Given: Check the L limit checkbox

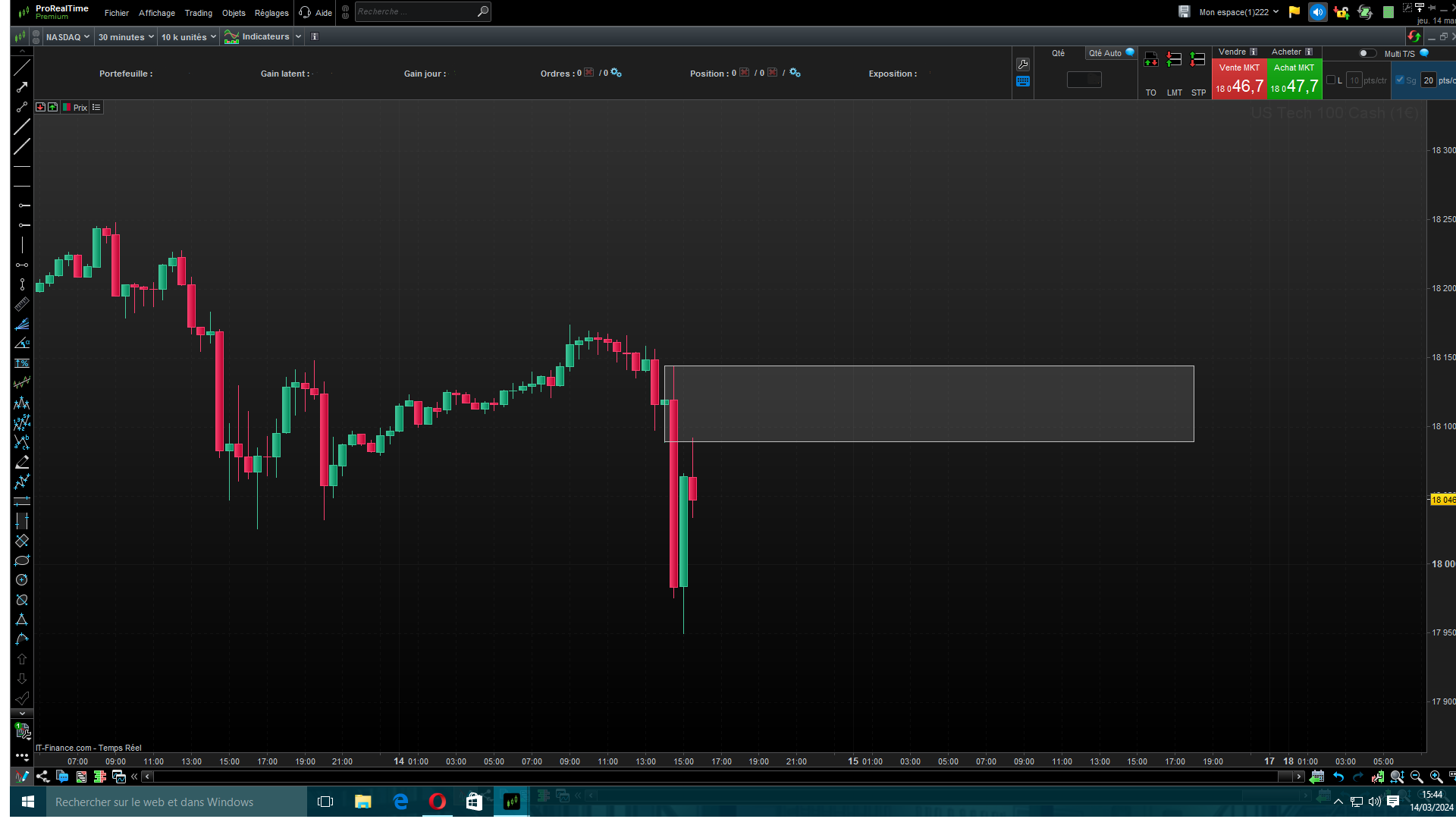Looking at the screenshot, I should click(x=1331, y=80).
